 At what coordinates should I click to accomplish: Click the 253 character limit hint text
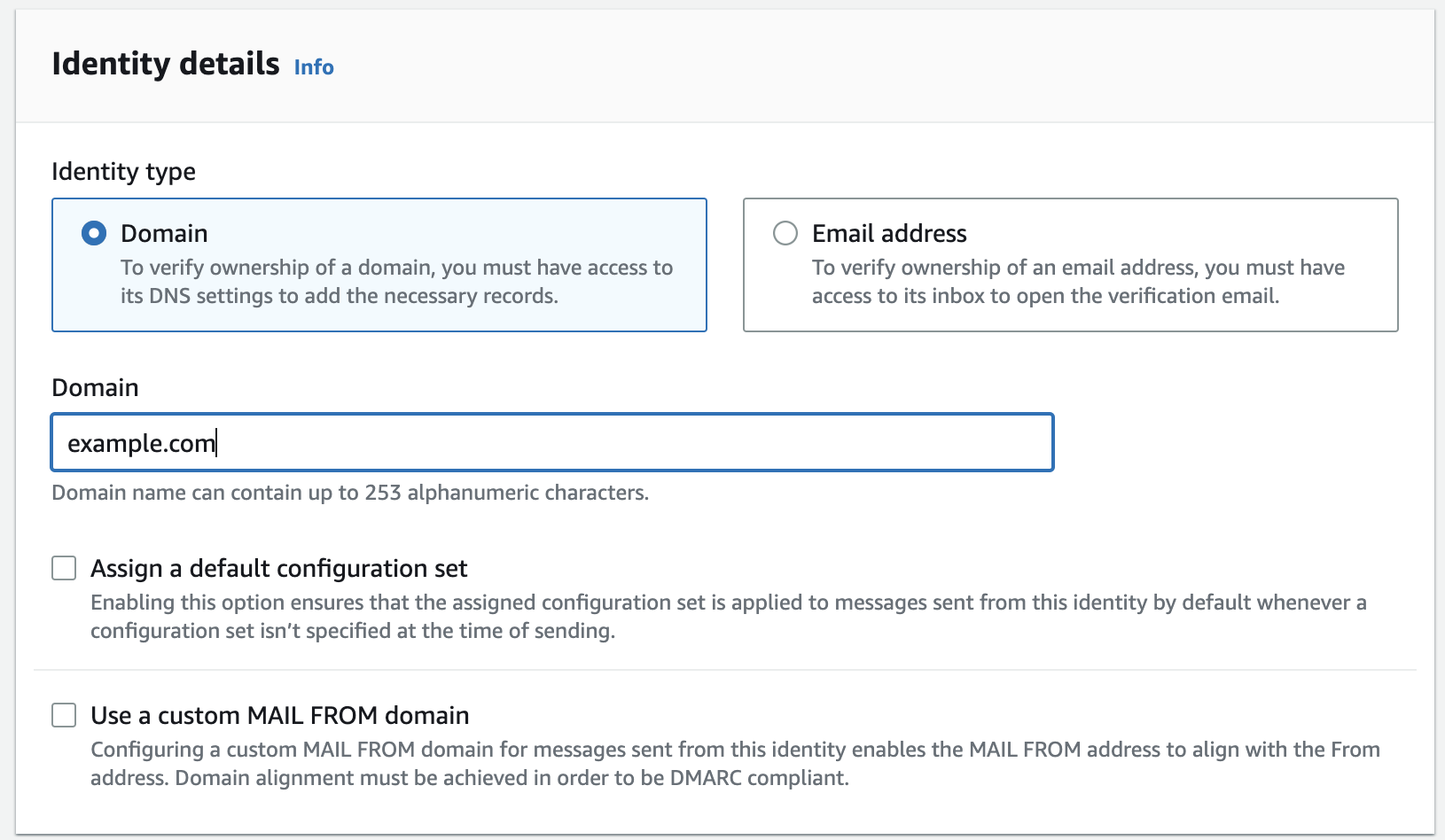(350, 493)
